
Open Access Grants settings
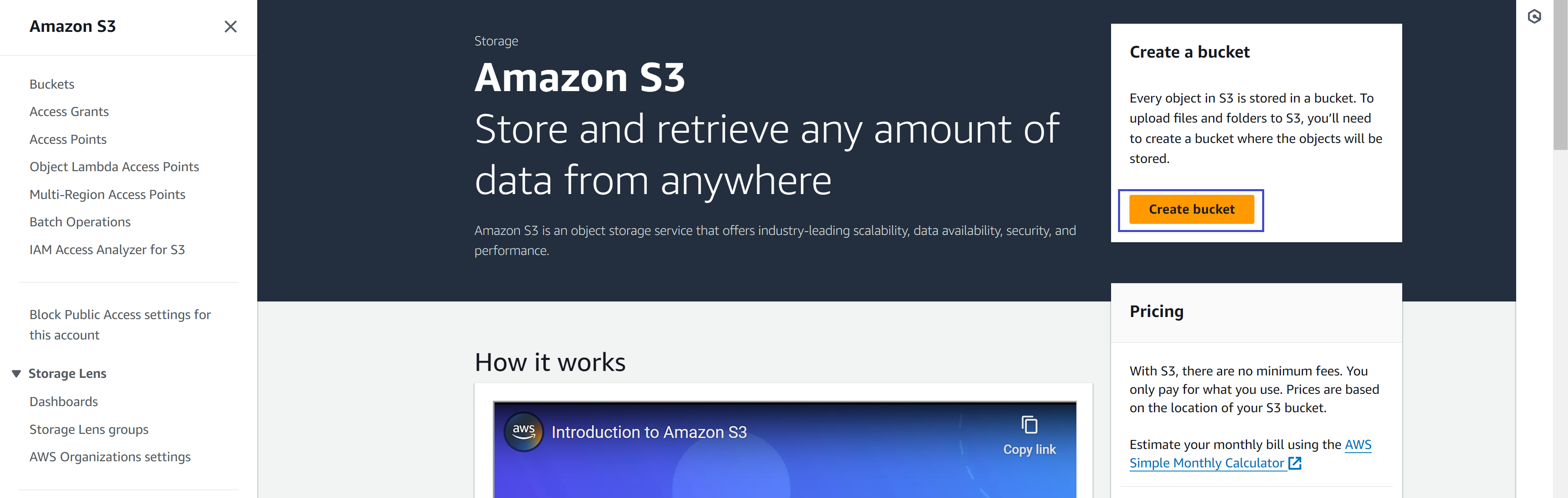[x=70, y=111]
